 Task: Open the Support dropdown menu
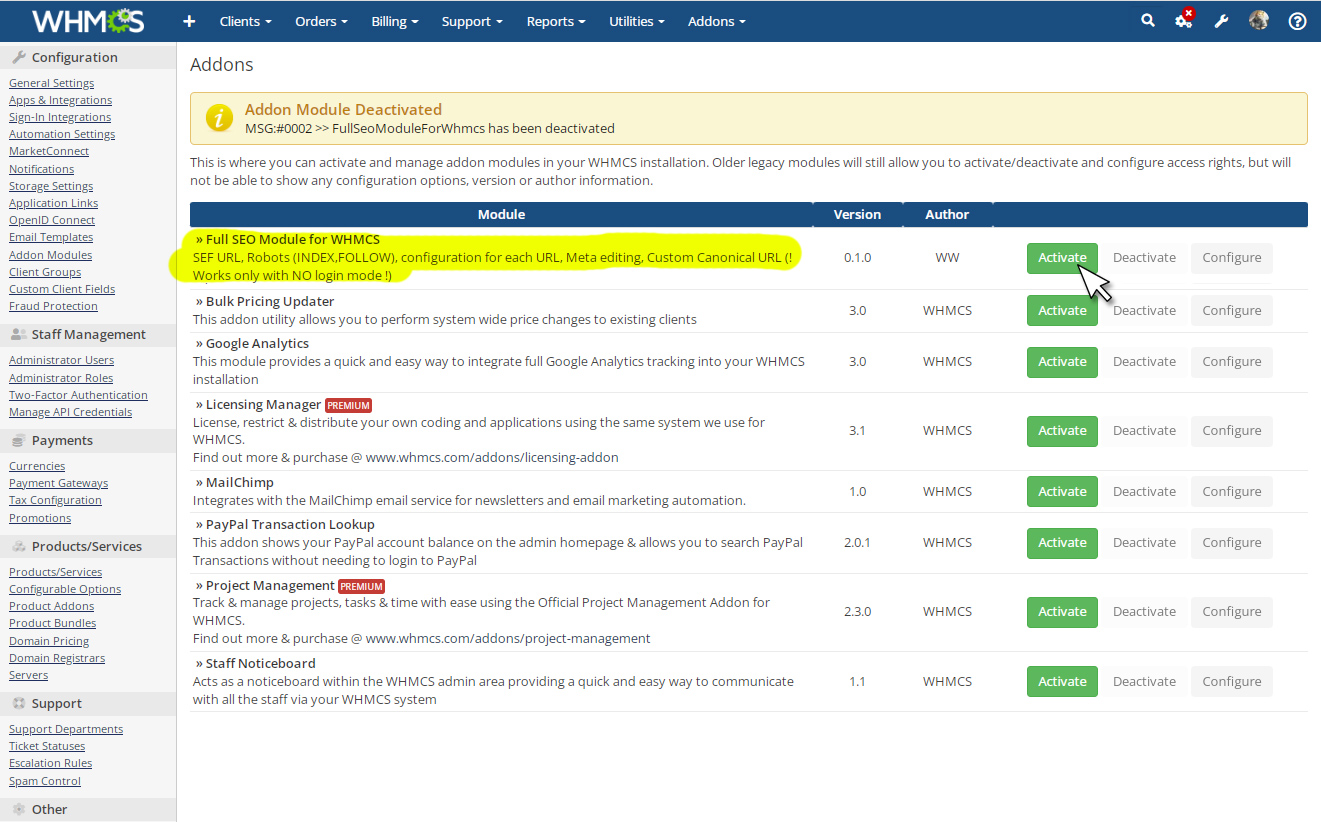(x=472, y=21)
